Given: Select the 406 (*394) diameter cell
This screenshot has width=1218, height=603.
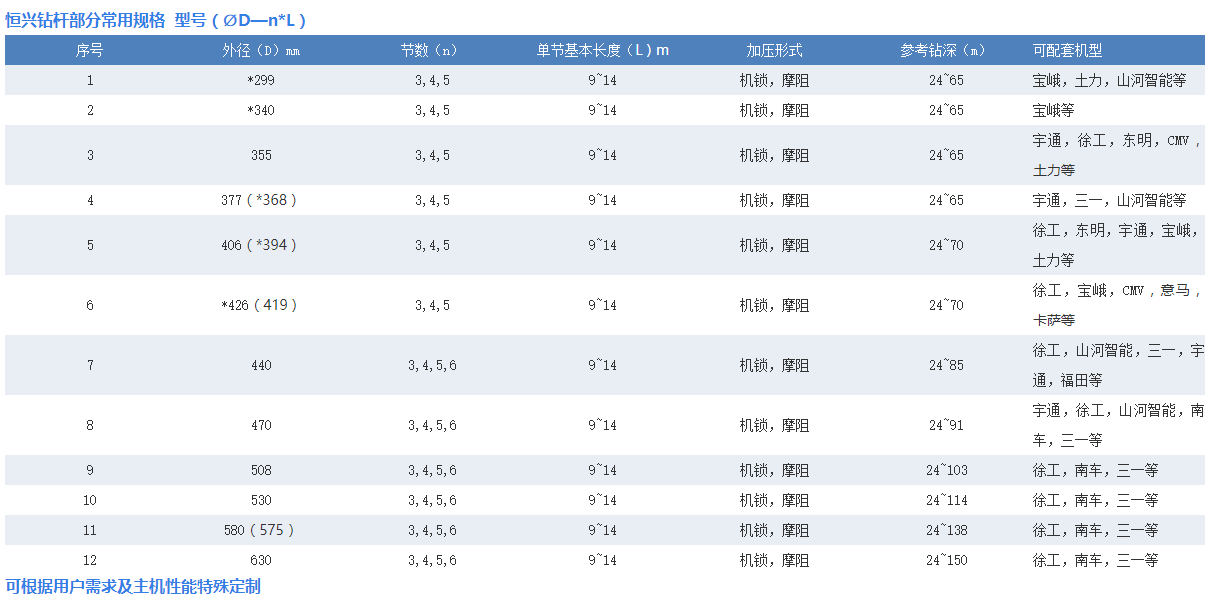Looking at the screenshot, I should (x=259, y=245).
